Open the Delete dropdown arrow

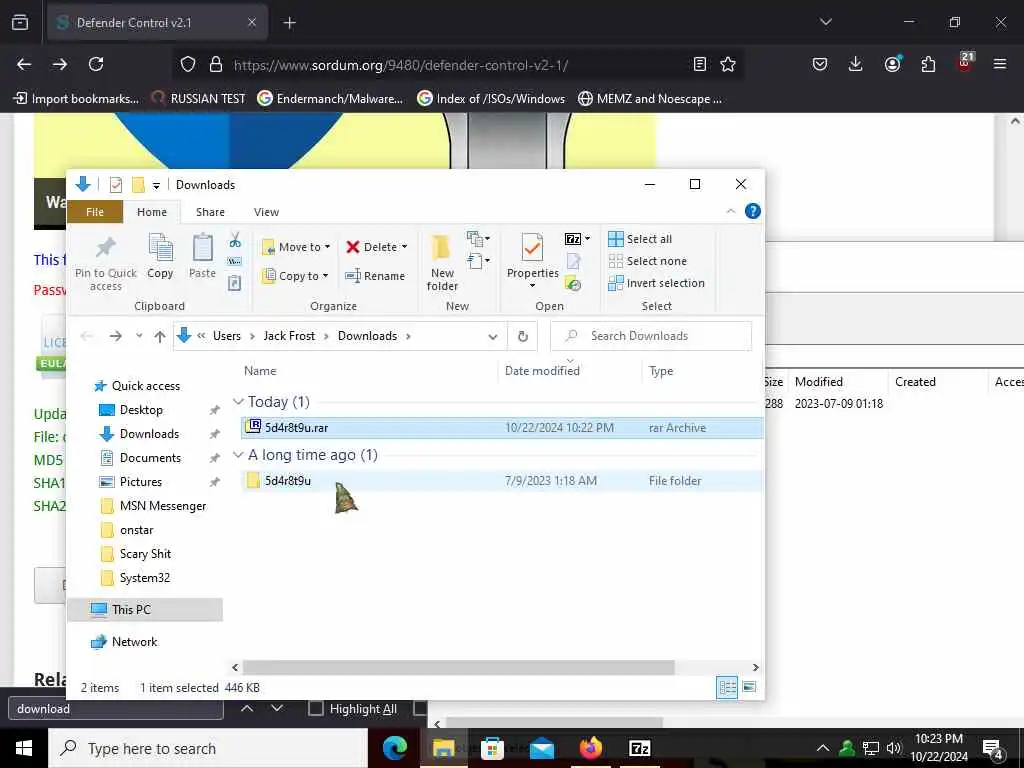pyautogui.click(x=404, y=247)
